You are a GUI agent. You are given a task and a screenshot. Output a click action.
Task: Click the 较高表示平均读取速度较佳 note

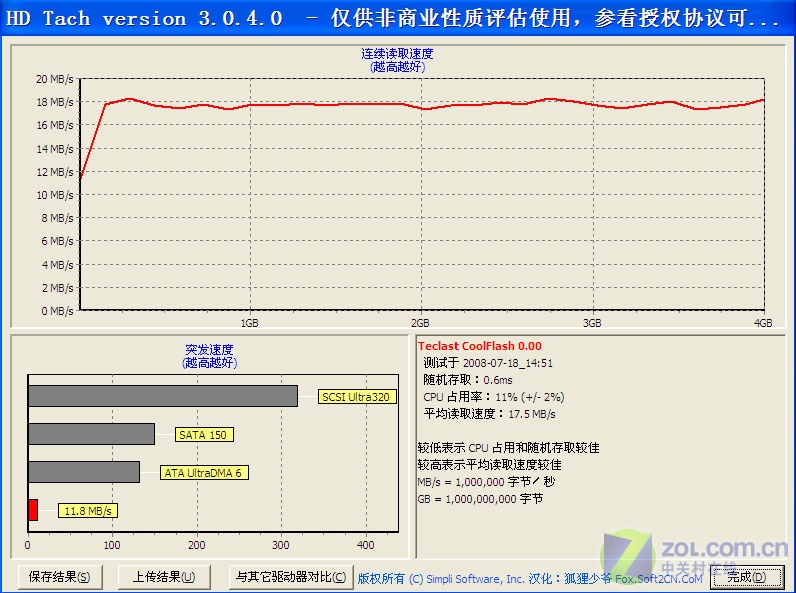(489, 465)
